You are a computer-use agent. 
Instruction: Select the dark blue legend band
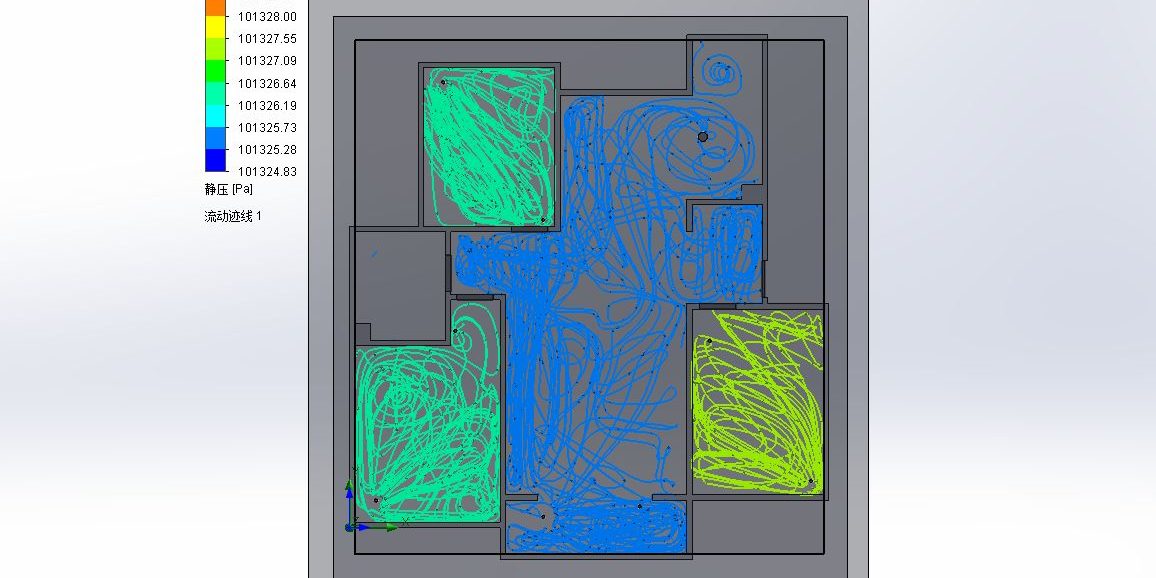(216, 160)
